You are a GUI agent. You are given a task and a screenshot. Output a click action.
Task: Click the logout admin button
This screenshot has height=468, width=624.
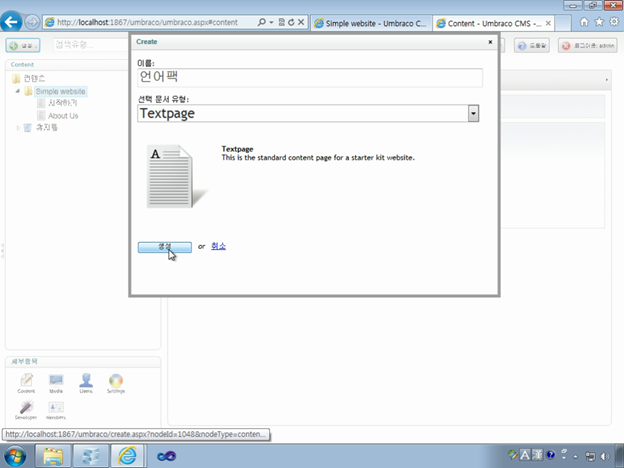[x=588, y=46]
